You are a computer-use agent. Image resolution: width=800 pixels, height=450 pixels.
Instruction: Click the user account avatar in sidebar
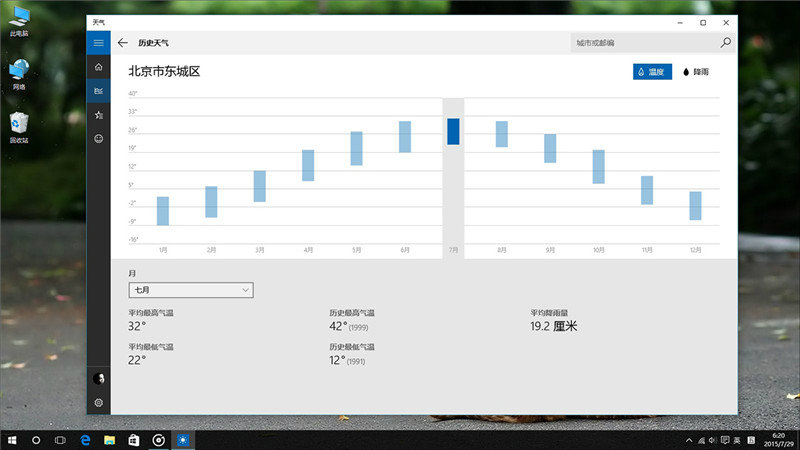(98, 378)
